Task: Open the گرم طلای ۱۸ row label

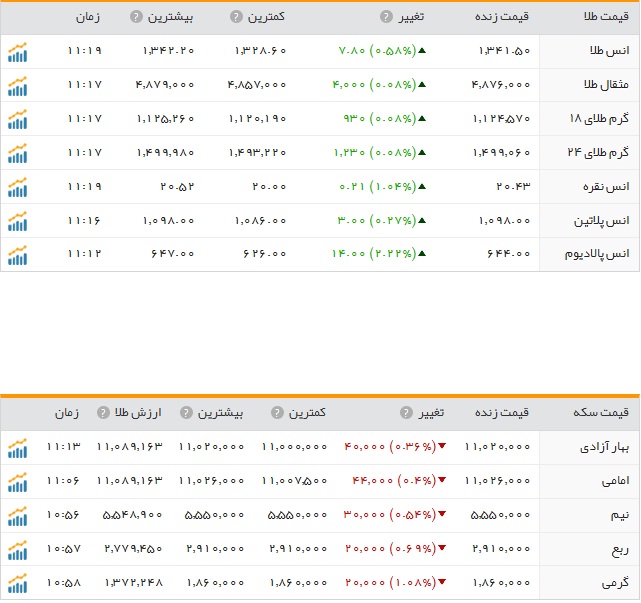Action: click(x=599, y=119)
